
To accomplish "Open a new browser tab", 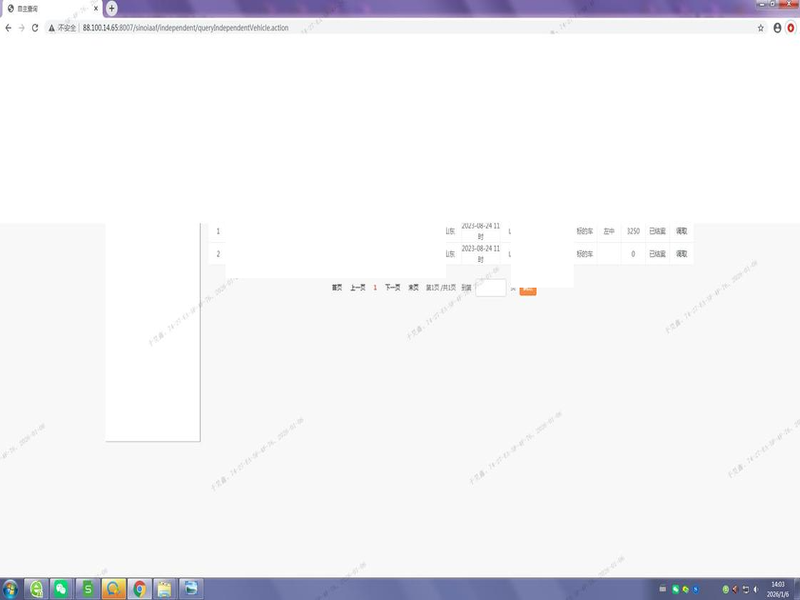I will pos(112,8).
